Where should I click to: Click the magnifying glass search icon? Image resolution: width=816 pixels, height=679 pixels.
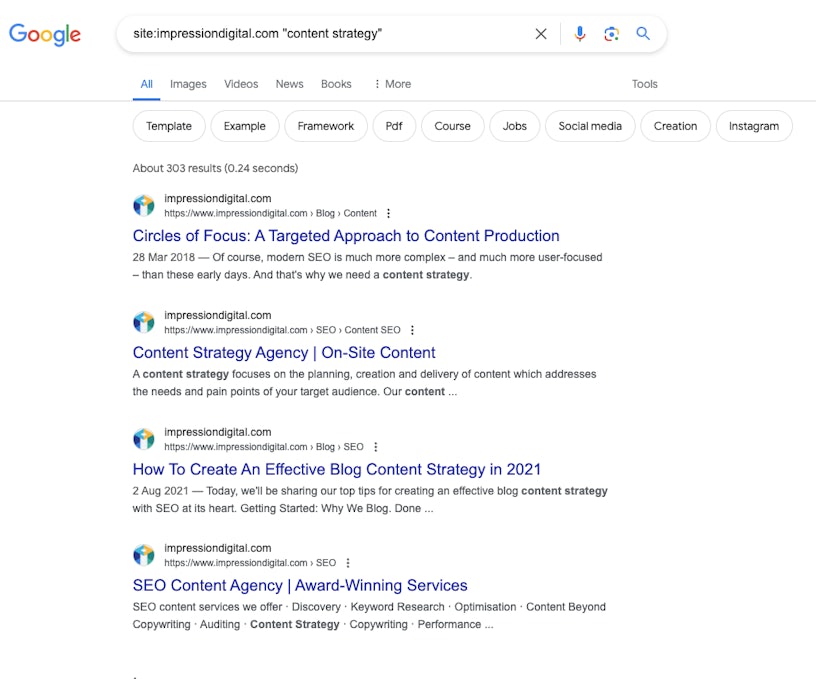point(643,34)
